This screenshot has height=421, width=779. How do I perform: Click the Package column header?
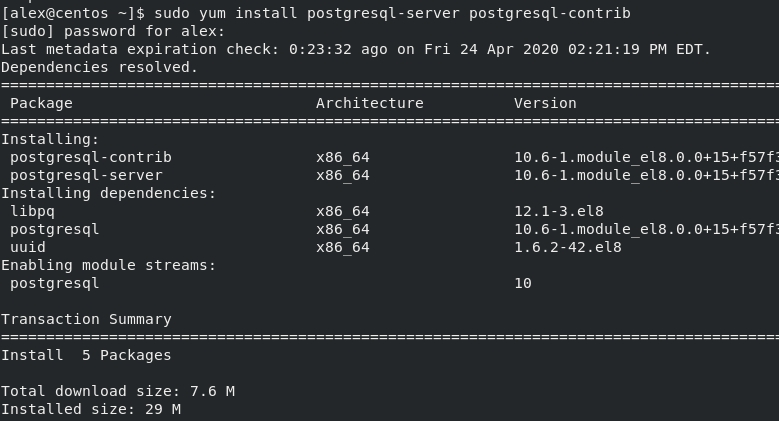[41, 103]
